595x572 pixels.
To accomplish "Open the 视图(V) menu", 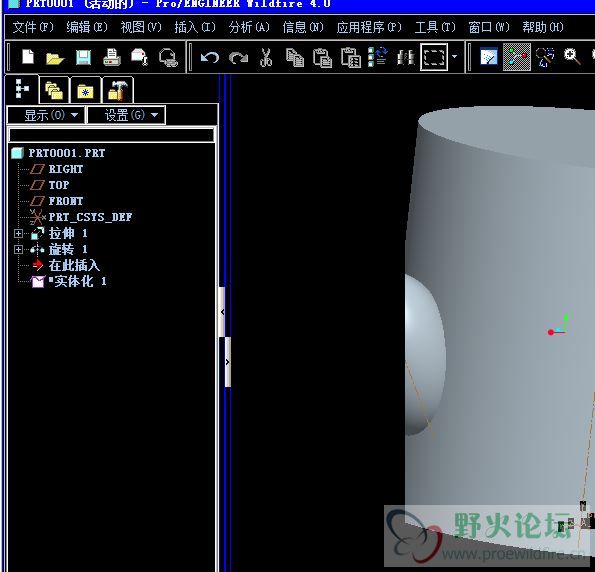I will point(141,27).
